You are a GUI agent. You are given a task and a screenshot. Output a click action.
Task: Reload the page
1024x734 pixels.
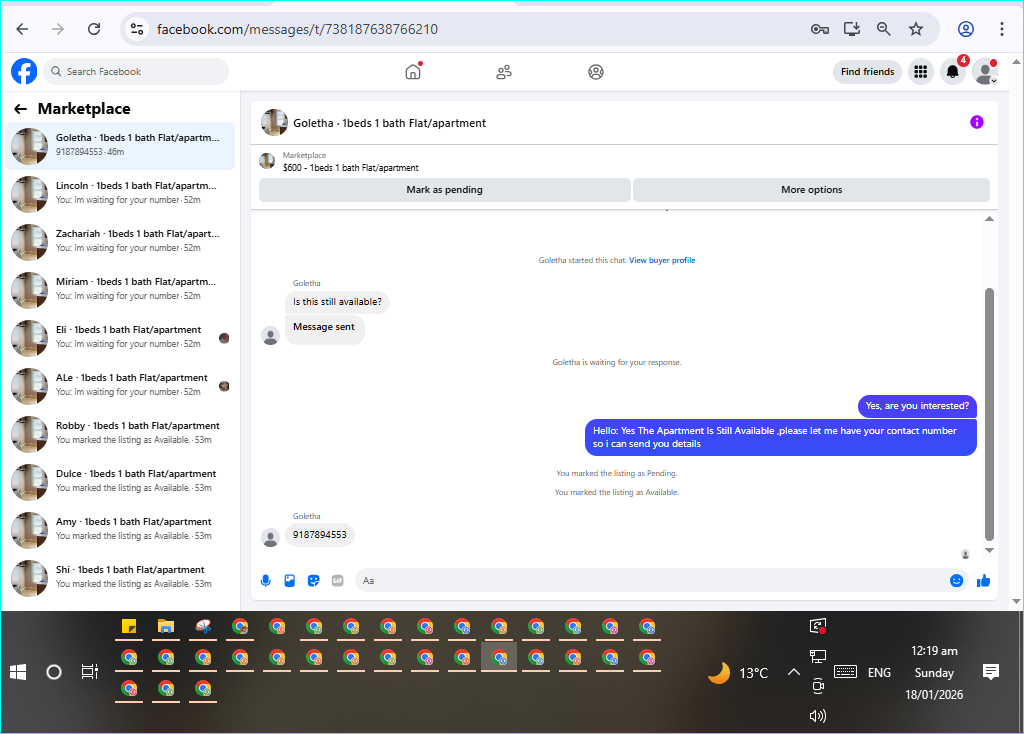click(94, 29)
